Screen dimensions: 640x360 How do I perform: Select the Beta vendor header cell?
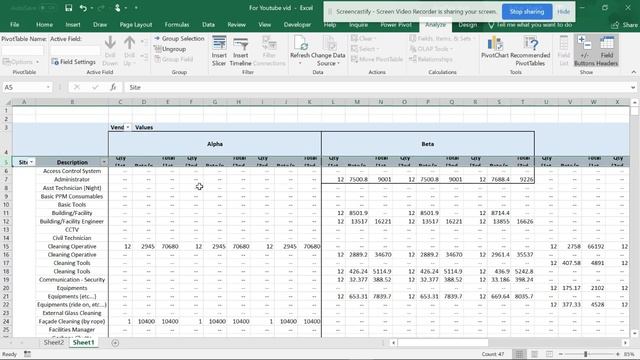click(428, 144)
